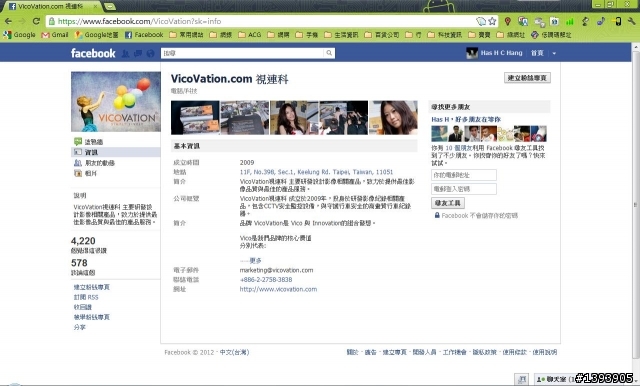
Task: Click the SSL padlock in address bar
Action: pyautogui.click(x=51, y=21)
